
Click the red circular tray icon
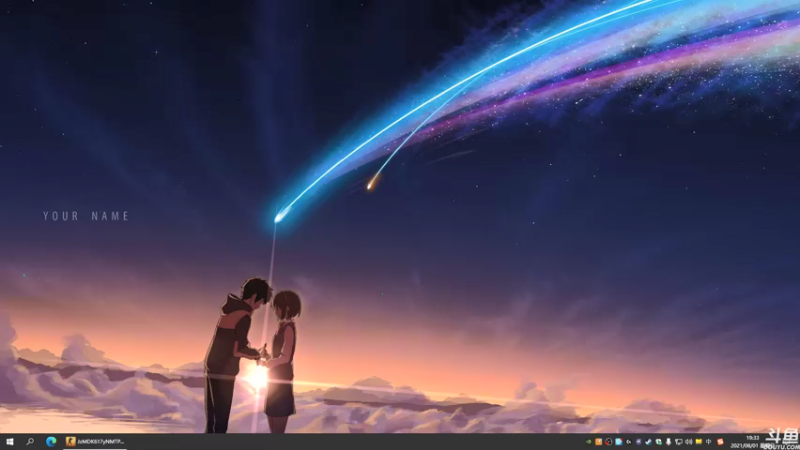(x=609, y=442)
